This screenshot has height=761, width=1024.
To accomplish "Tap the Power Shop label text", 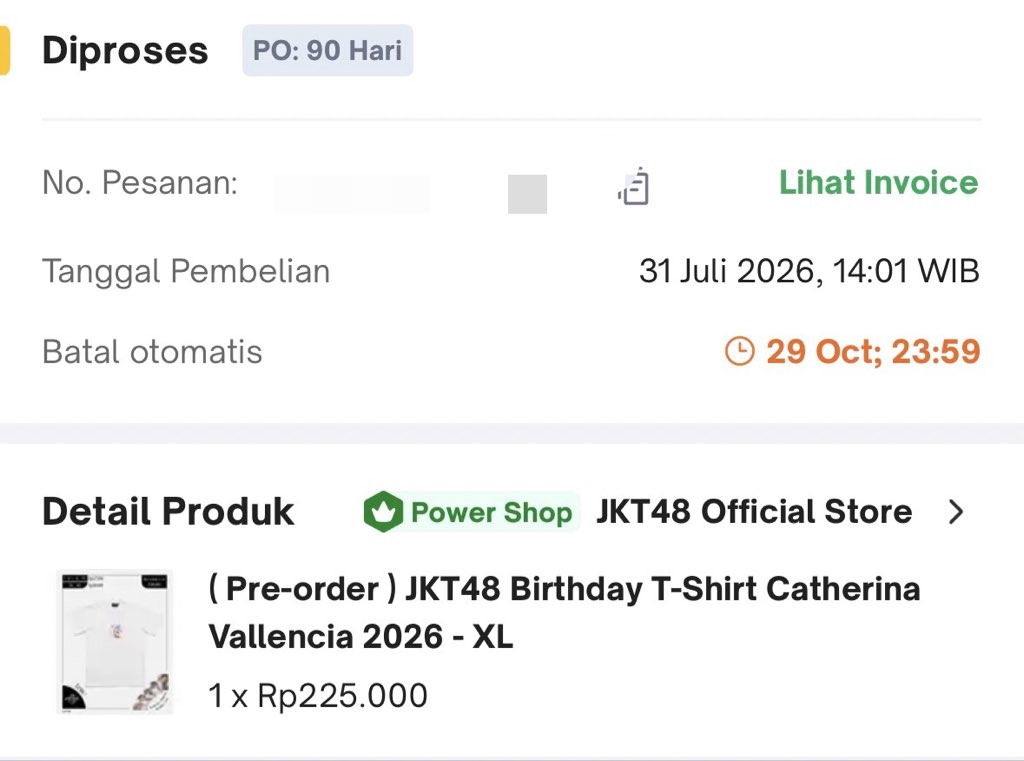I will point(491,512).
